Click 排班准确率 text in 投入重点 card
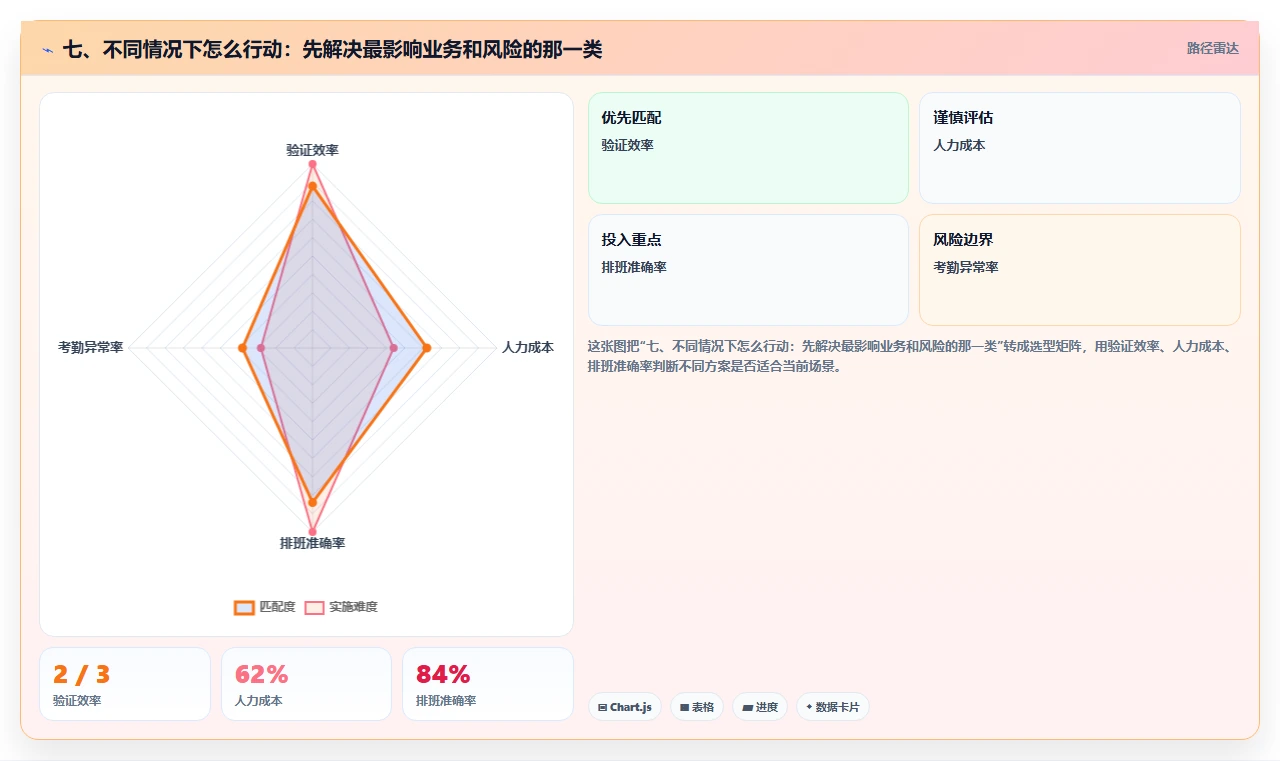The image size is (1280, 761). point(634,267)
